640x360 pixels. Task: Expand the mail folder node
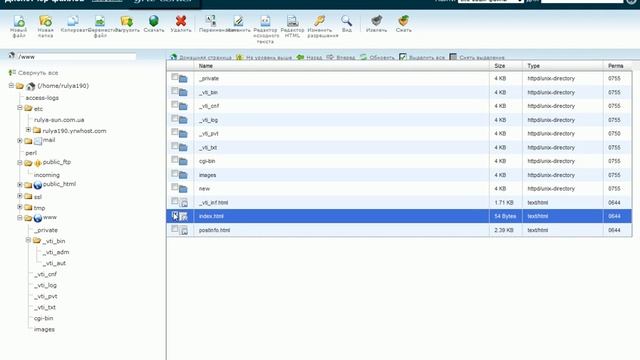coord(20,140)
